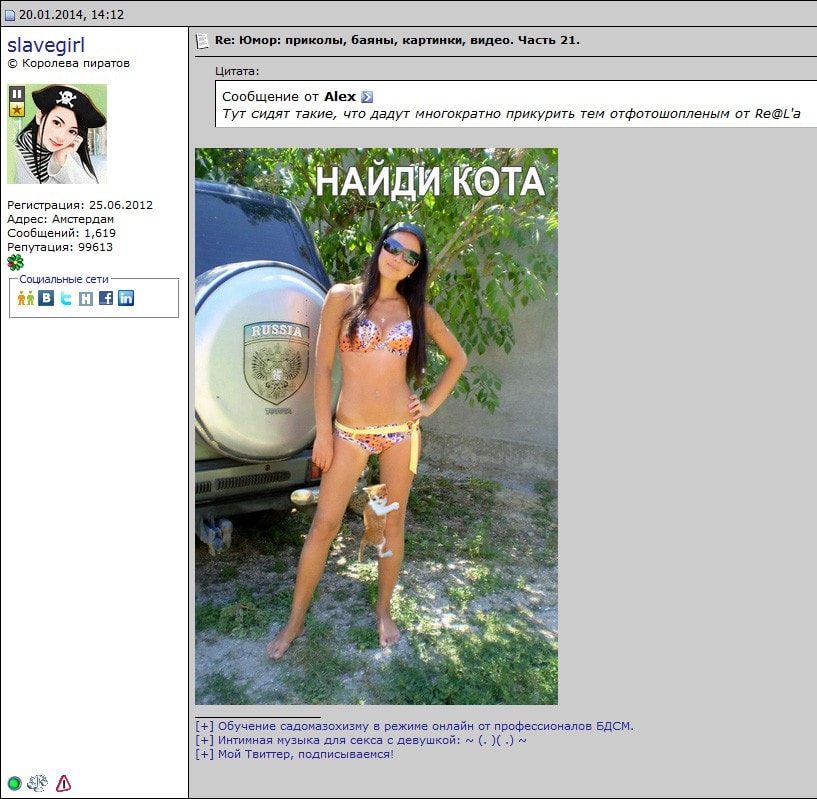Open the Moi Krug people icon
The image size is (817, 799).
(26, 298)
